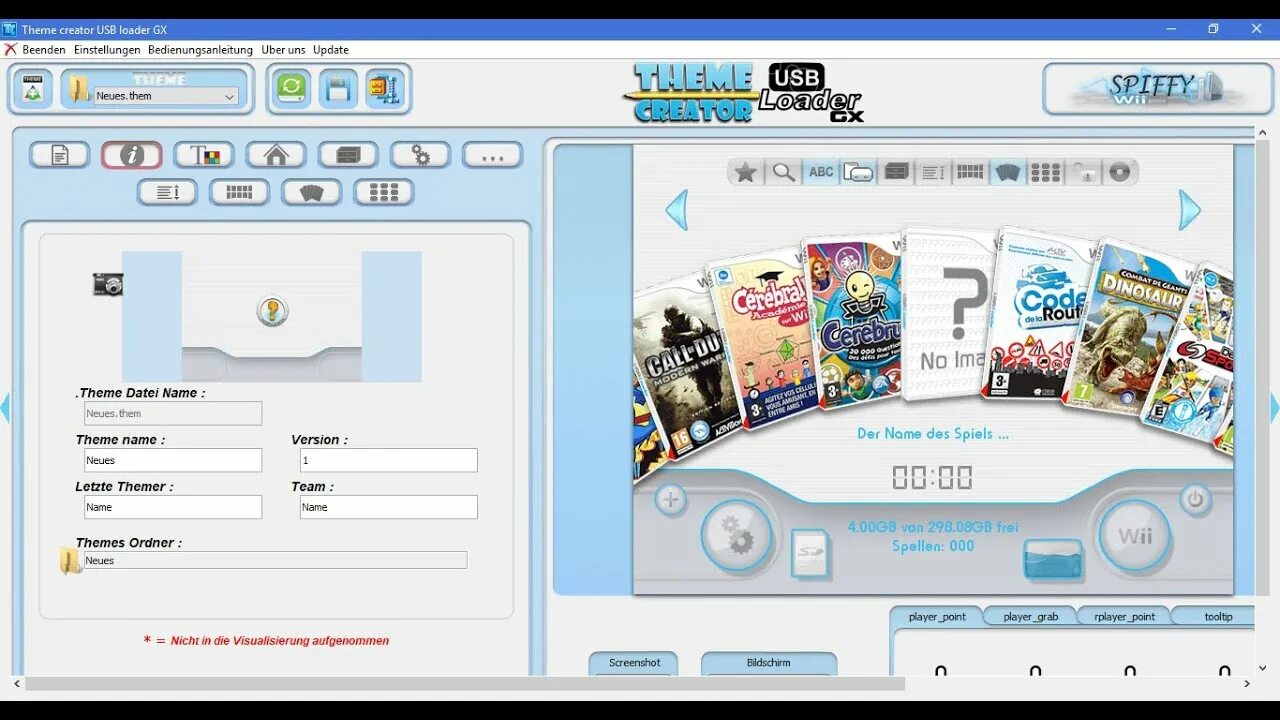Click the Theme name input field
Image resolution: width=1280 pixels, height=720 pixels.
[x=173, y=460]
